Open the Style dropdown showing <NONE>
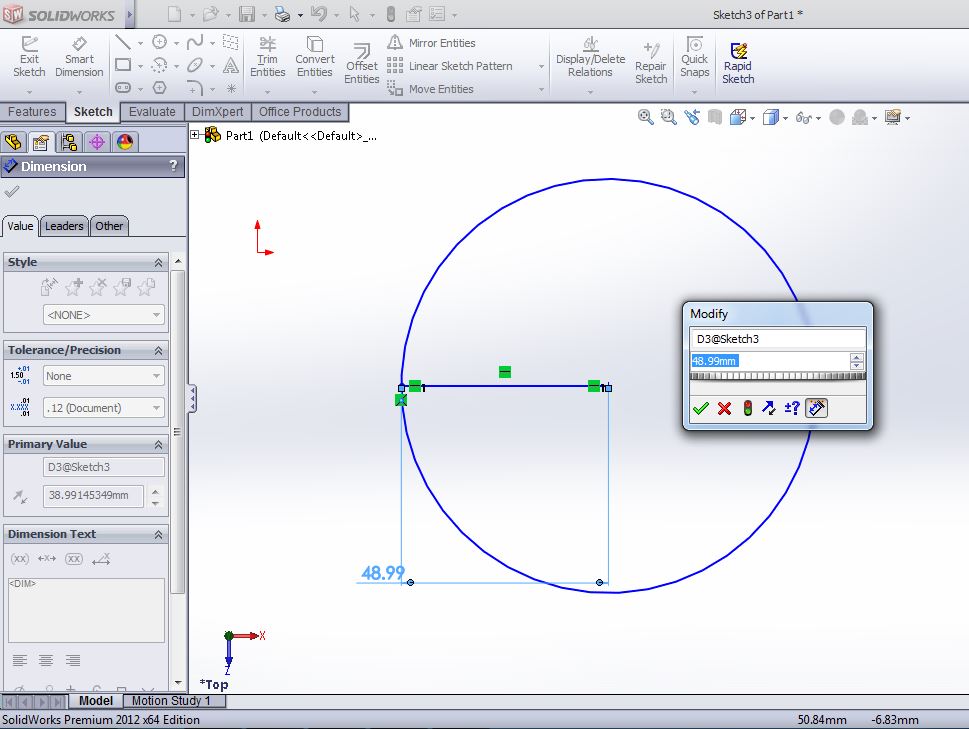969x729 pixels. click(103, 314)
